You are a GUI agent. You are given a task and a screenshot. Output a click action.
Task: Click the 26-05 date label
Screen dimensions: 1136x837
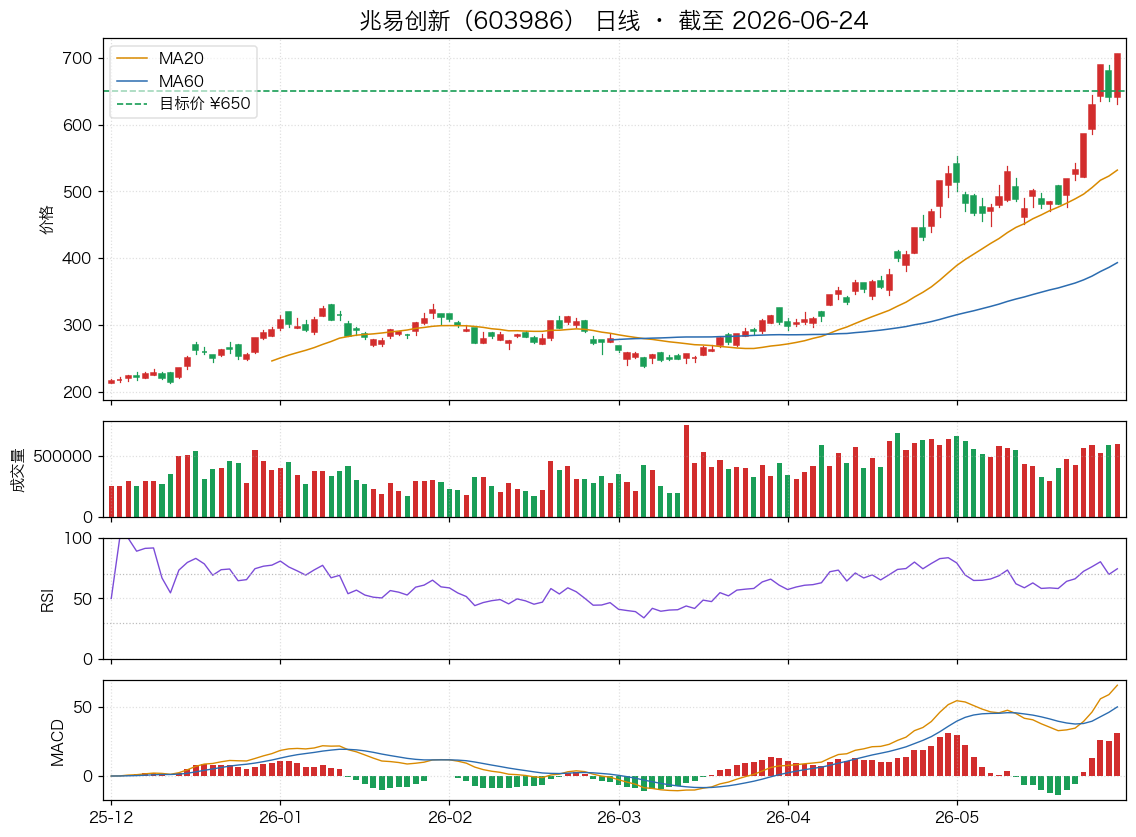957,817
